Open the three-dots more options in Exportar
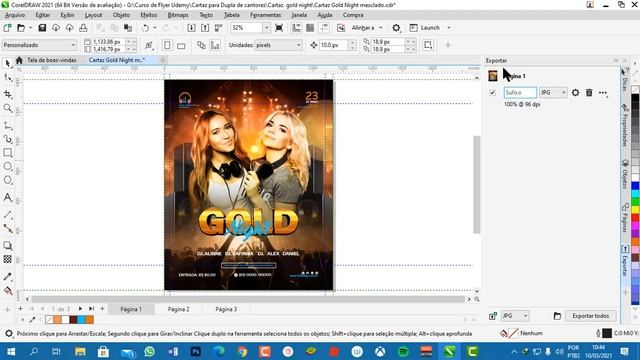The height and width of the screenshot is (360, 640). [x=603, y=93]
